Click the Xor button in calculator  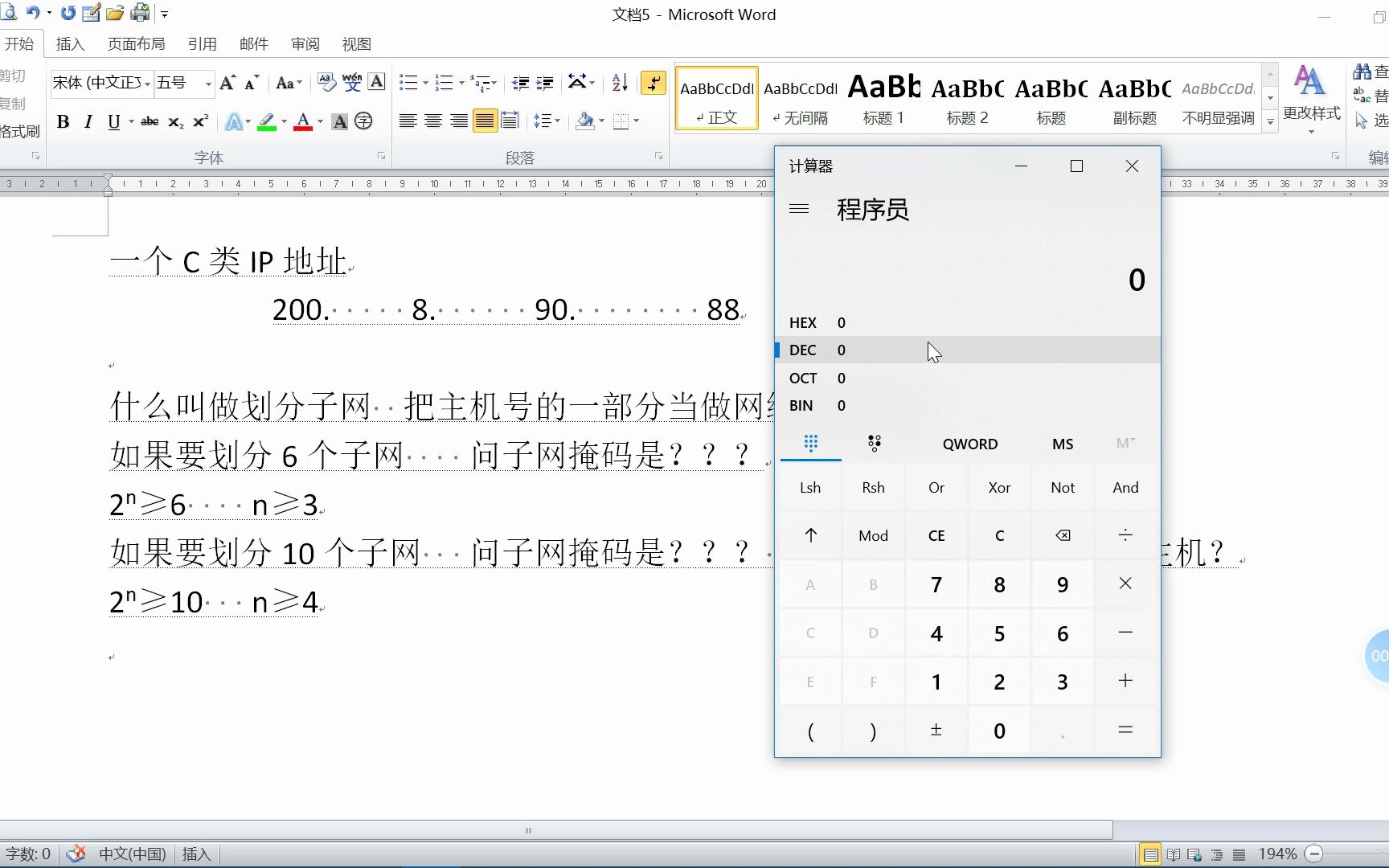coord(999,487)
